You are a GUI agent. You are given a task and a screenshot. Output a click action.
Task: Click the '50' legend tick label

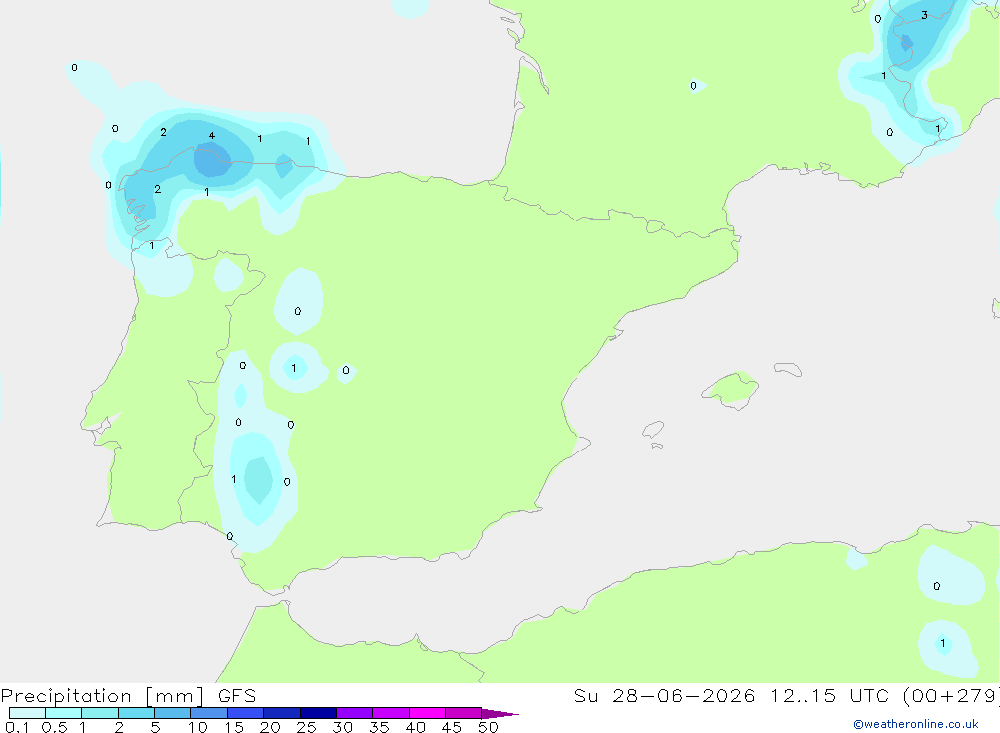pyautogui.click(x=488, y=727)
